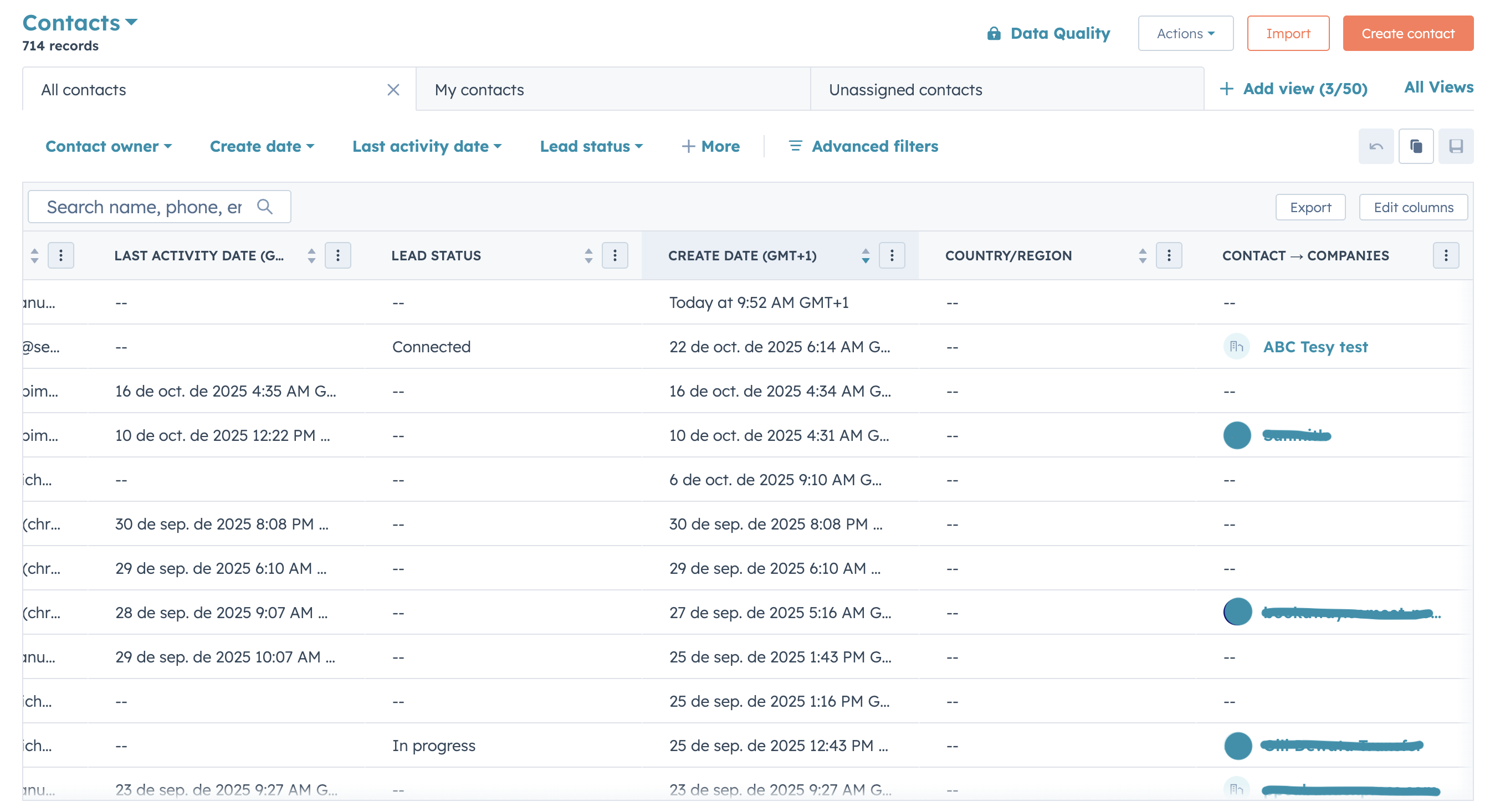Open the Lead status filter dropdown
Image resolution: width=1495 pixels, height=812 pixels.
click(x=591, y=146)
